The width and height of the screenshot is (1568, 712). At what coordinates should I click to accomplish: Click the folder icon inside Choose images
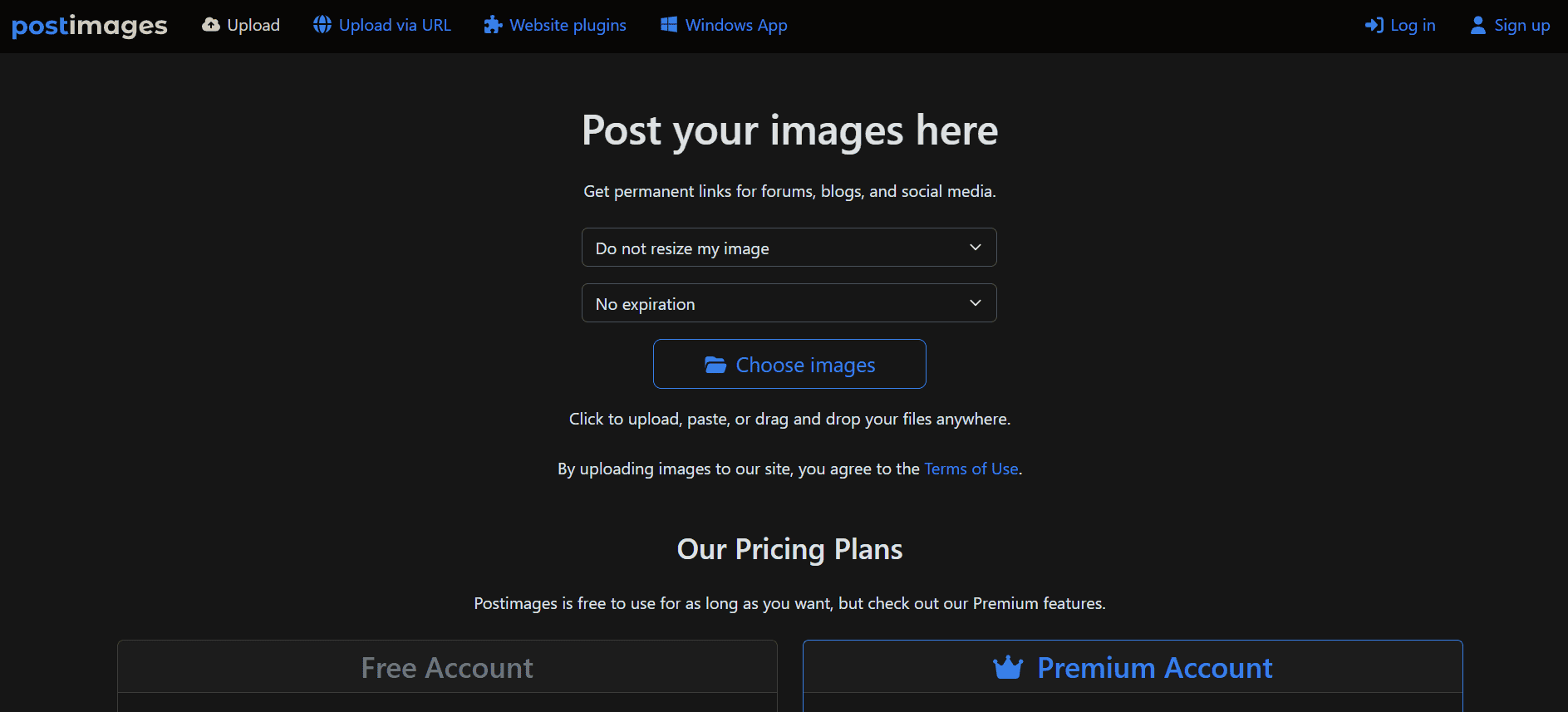[715, 364]
